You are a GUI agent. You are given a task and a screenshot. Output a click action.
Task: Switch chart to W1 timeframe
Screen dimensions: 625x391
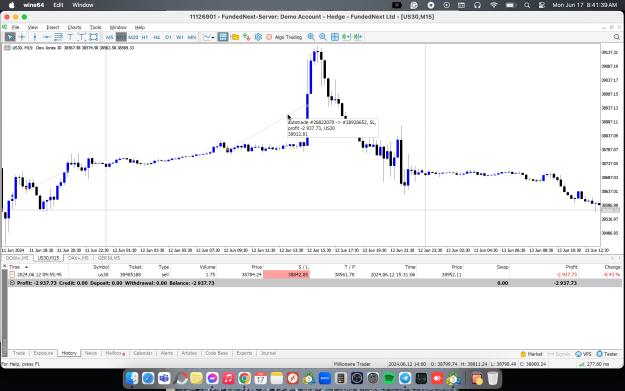[x=180, y=37]
